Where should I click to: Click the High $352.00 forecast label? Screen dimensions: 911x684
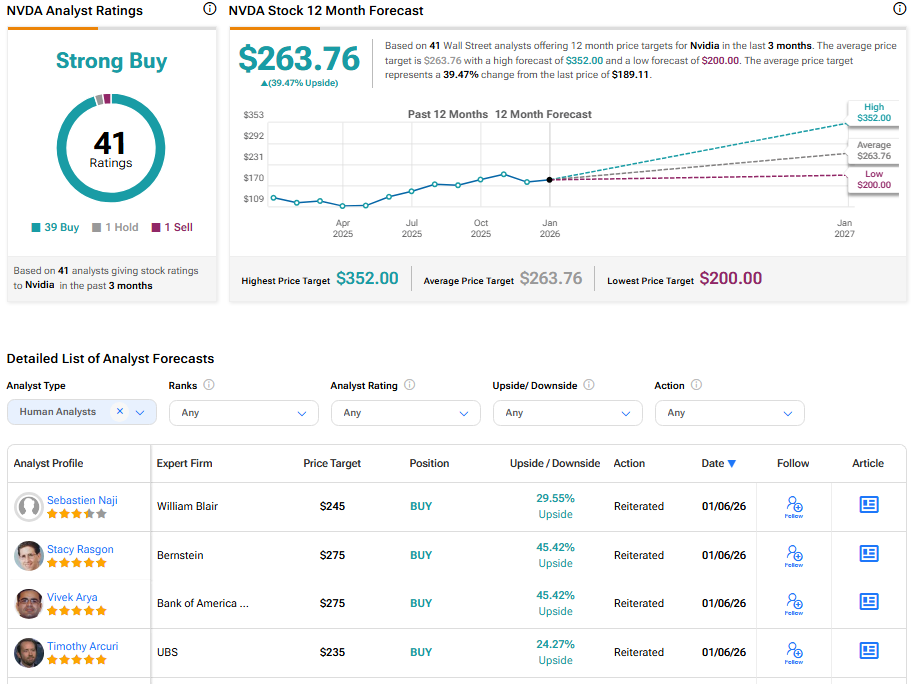(874, 112)
